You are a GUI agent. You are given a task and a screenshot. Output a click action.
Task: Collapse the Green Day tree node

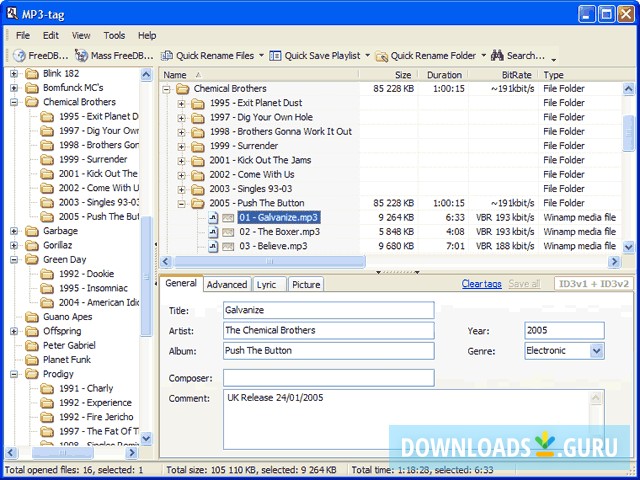14,260
